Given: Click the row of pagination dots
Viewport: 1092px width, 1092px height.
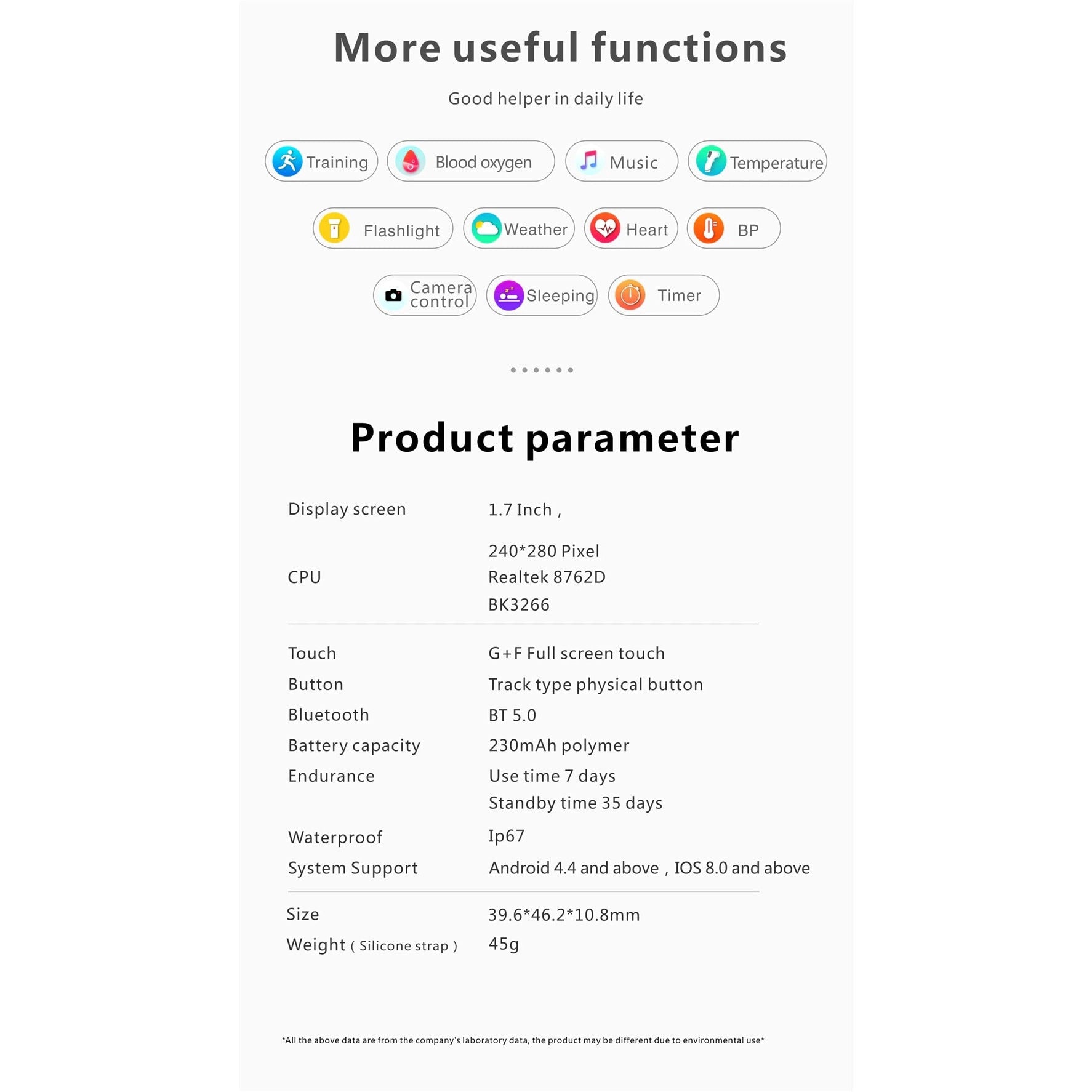Looking at the screenshot, I should tap(542, 370).
